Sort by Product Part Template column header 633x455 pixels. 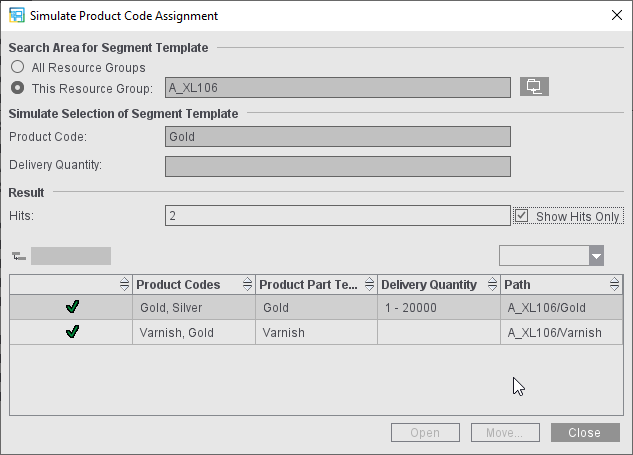pyautogui.click(x=309, y=285)
